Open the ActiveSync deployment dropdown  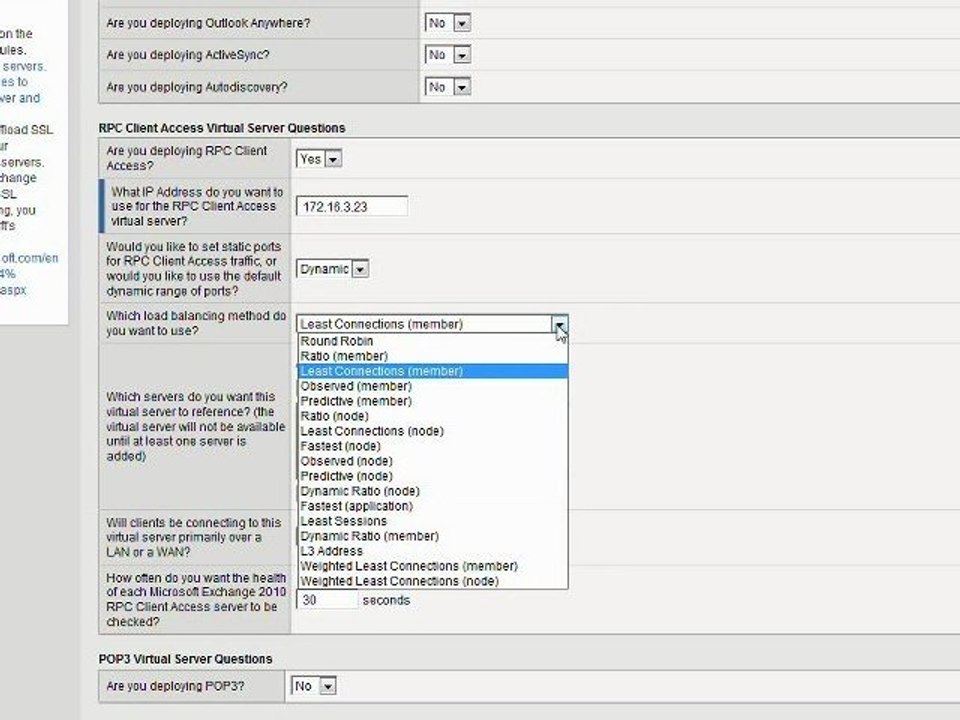click(448, 55)
